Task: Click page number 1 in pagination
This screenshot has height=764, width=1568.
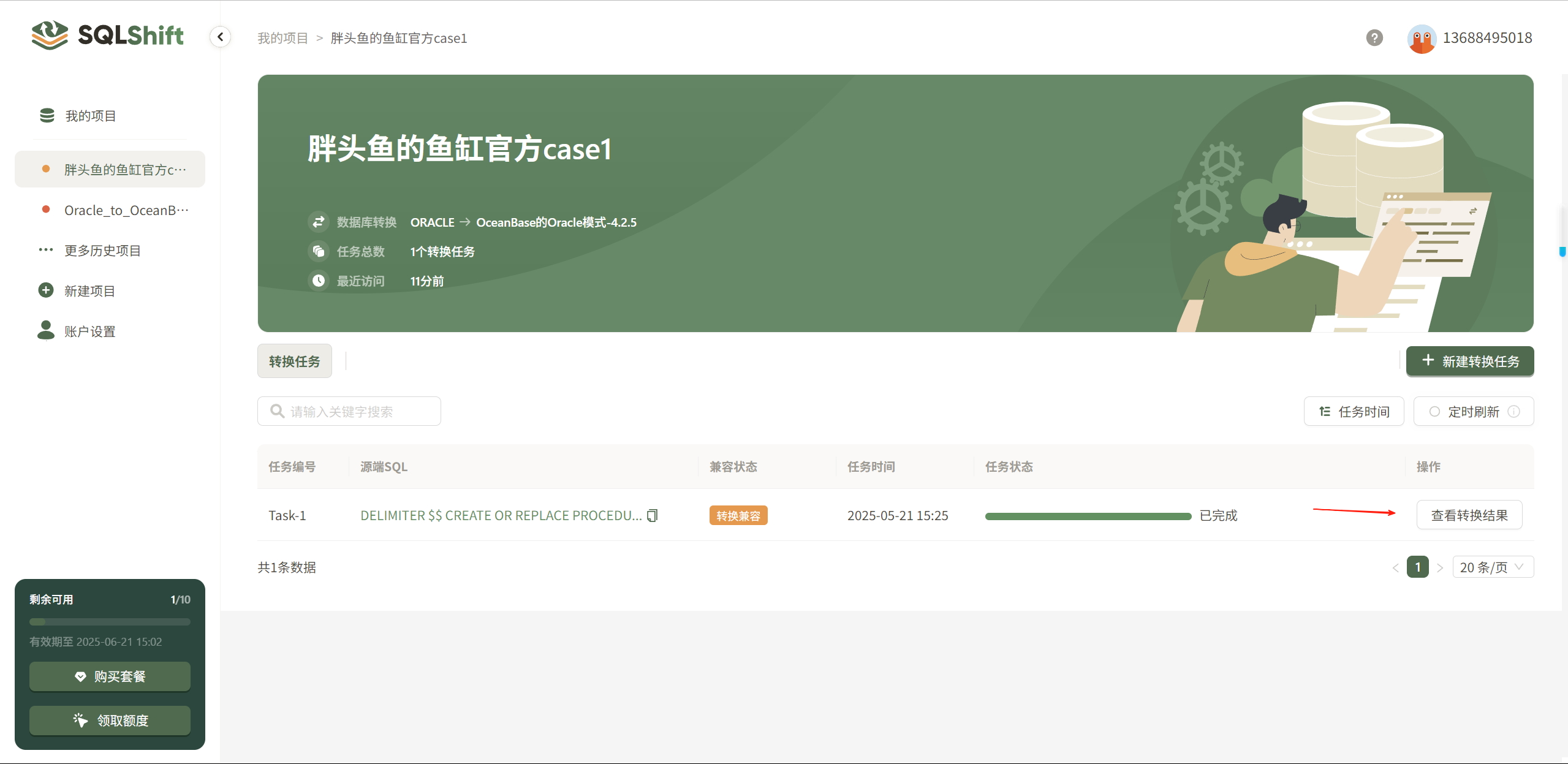Action: coord(1418,567)
